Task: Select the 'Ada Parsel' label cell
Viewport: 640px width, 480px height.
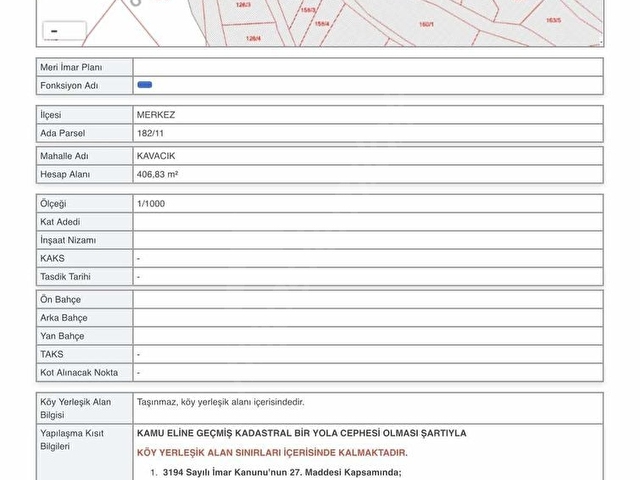Action: pos(84,133)
